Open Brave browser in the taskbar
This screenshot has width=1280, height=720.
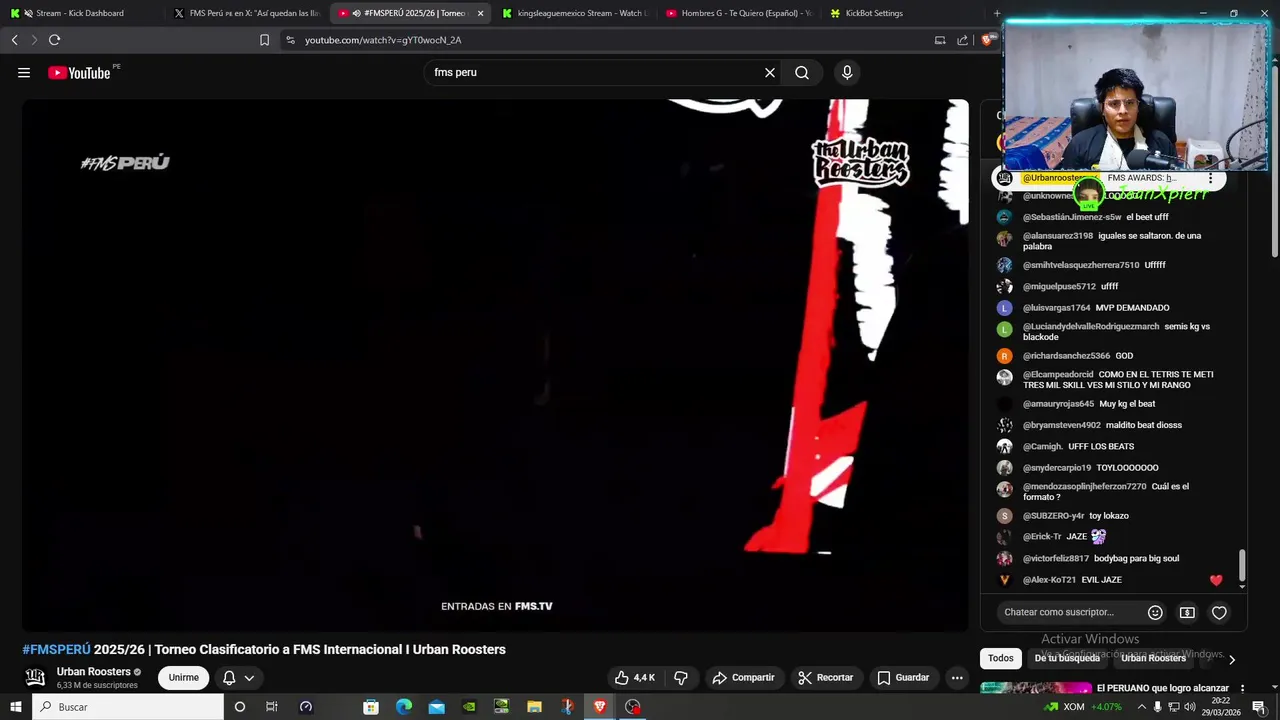(x=600, y=707)
